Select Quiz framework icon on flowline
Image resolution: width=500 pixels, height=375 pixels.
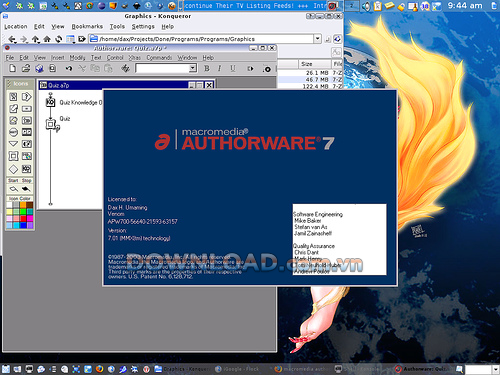[51, 124]
